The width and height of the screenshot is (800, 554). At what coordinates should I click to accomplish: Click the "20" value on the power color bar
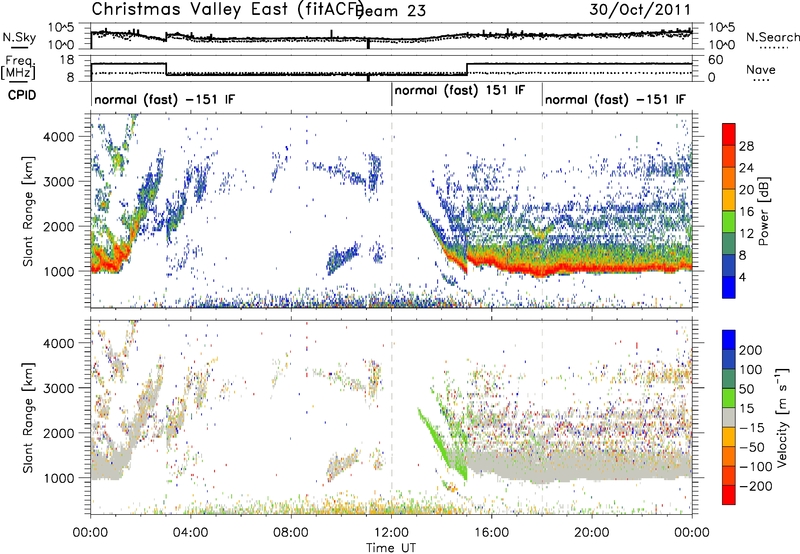click(x=746, y=190)
